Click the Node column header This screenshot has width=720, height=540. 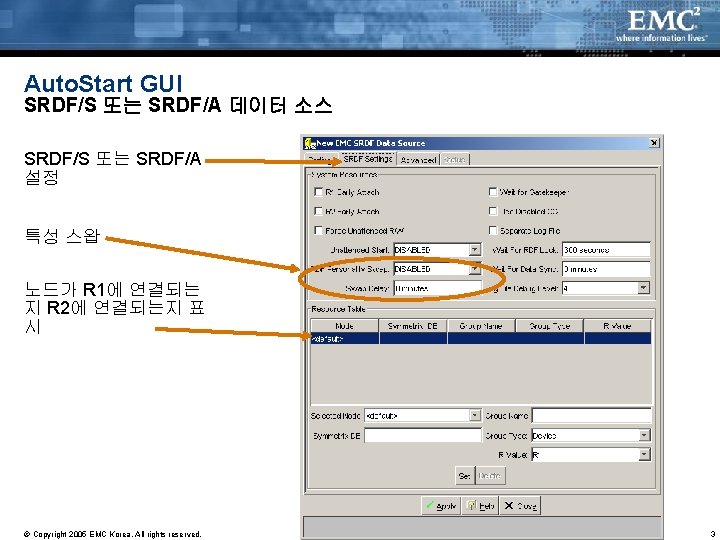(344, 326)
